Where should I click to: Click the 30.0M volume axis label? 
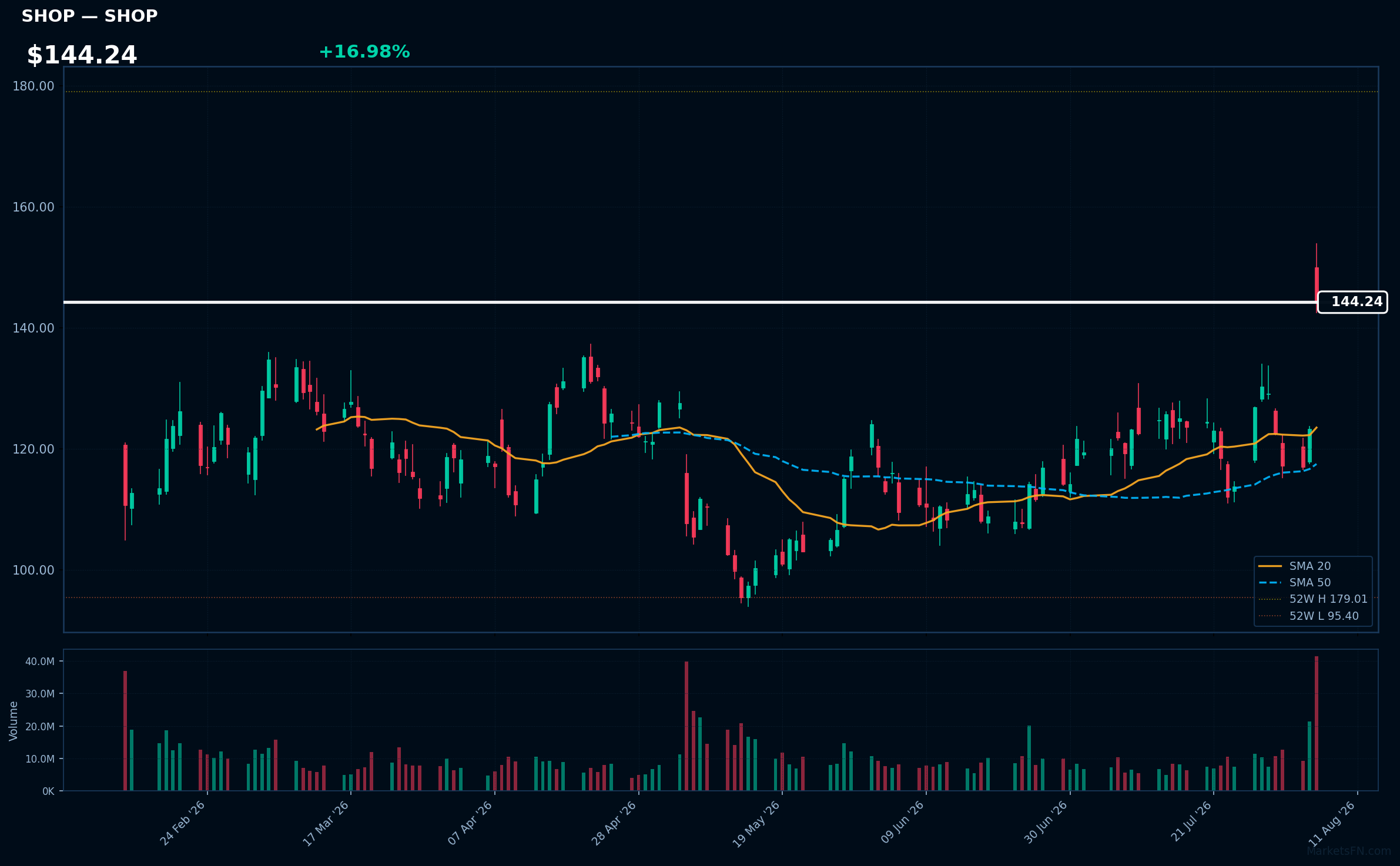(x=40, y=694)
